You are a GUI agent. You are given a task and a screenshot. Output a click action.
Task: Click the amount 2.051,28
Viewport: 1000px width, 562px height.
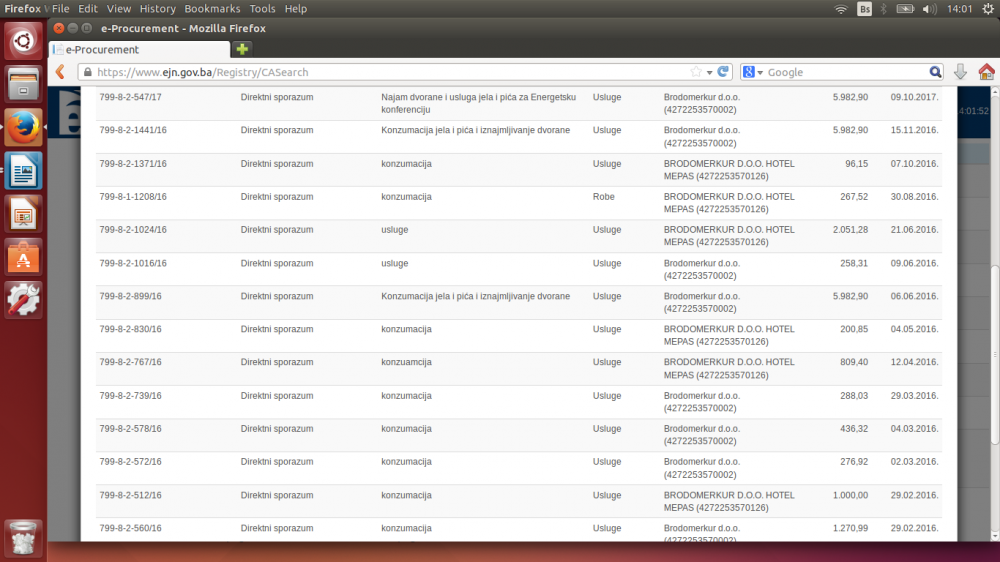[850, 230]
